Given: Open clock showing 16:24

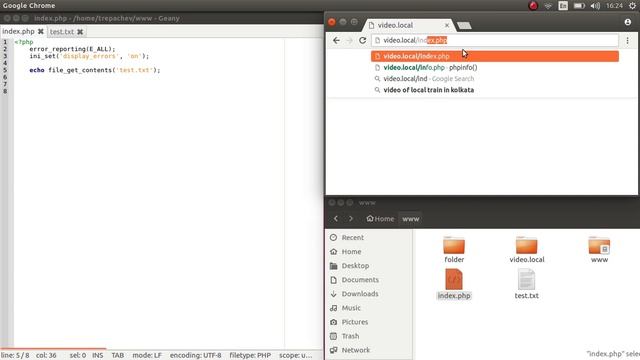Looking at the screenshot, I should [614, 6].
